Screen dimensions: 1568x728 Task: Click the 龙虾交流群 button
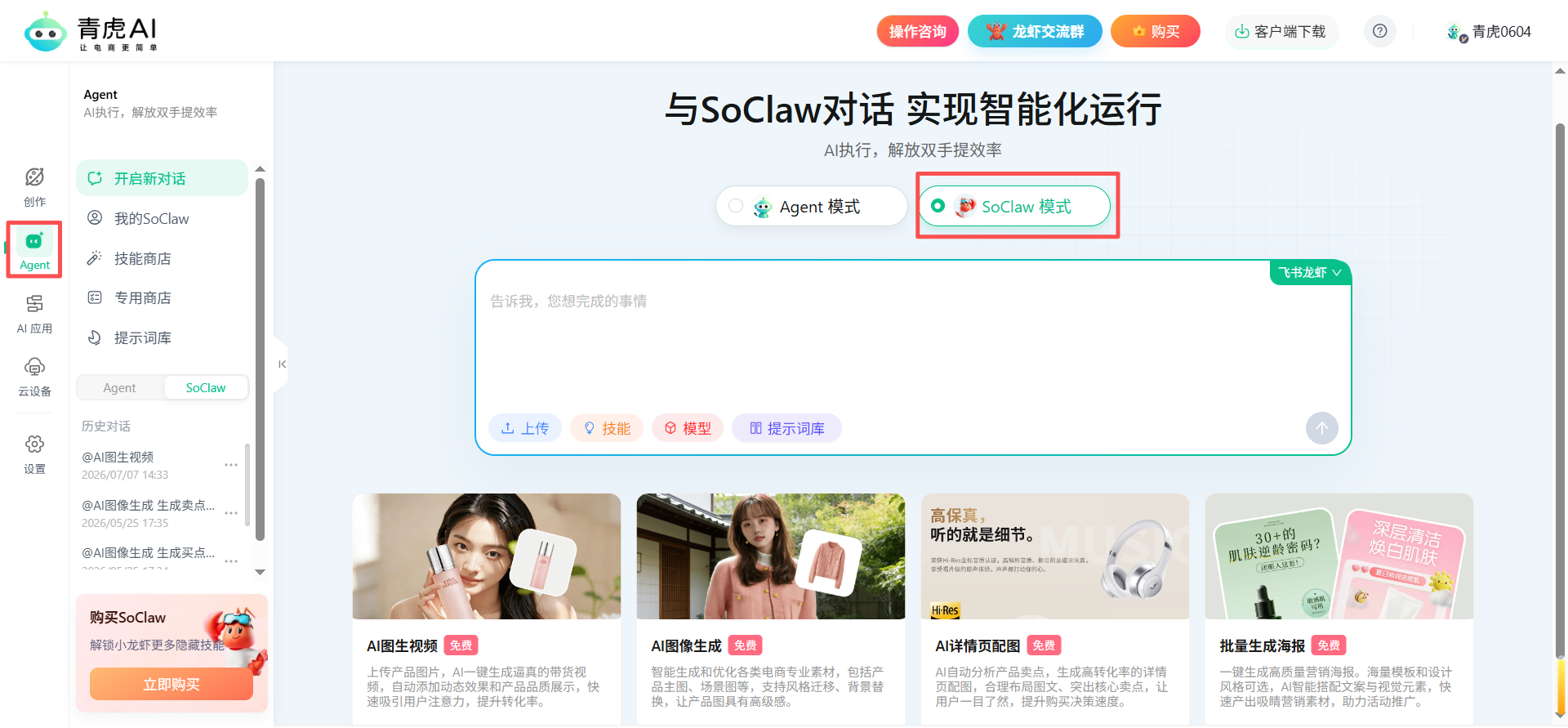click(1035, 31)
